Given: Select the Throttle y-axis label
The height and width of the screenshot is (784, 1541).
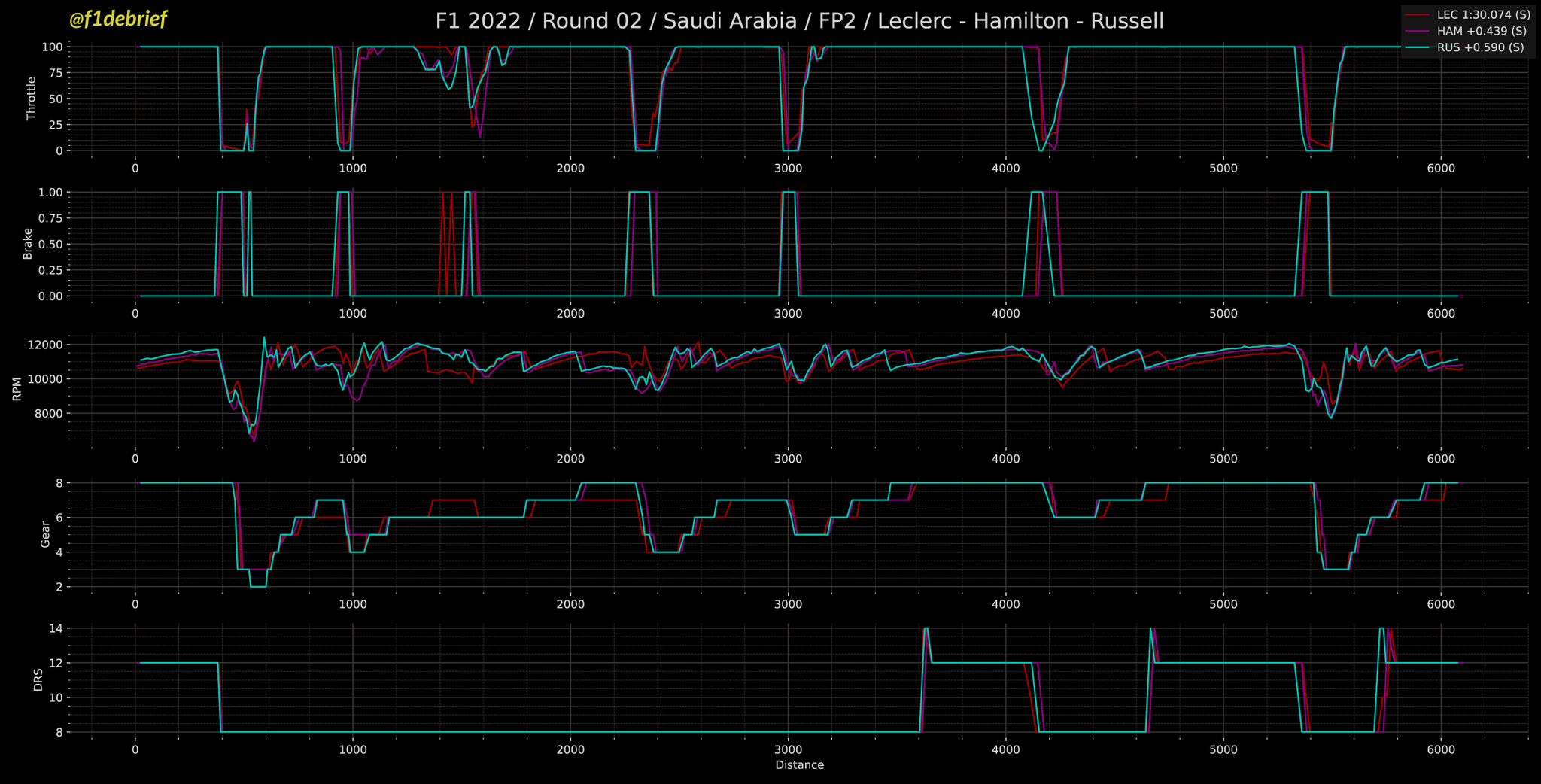Looking at the screenshot, I should (x=31, y=99).
